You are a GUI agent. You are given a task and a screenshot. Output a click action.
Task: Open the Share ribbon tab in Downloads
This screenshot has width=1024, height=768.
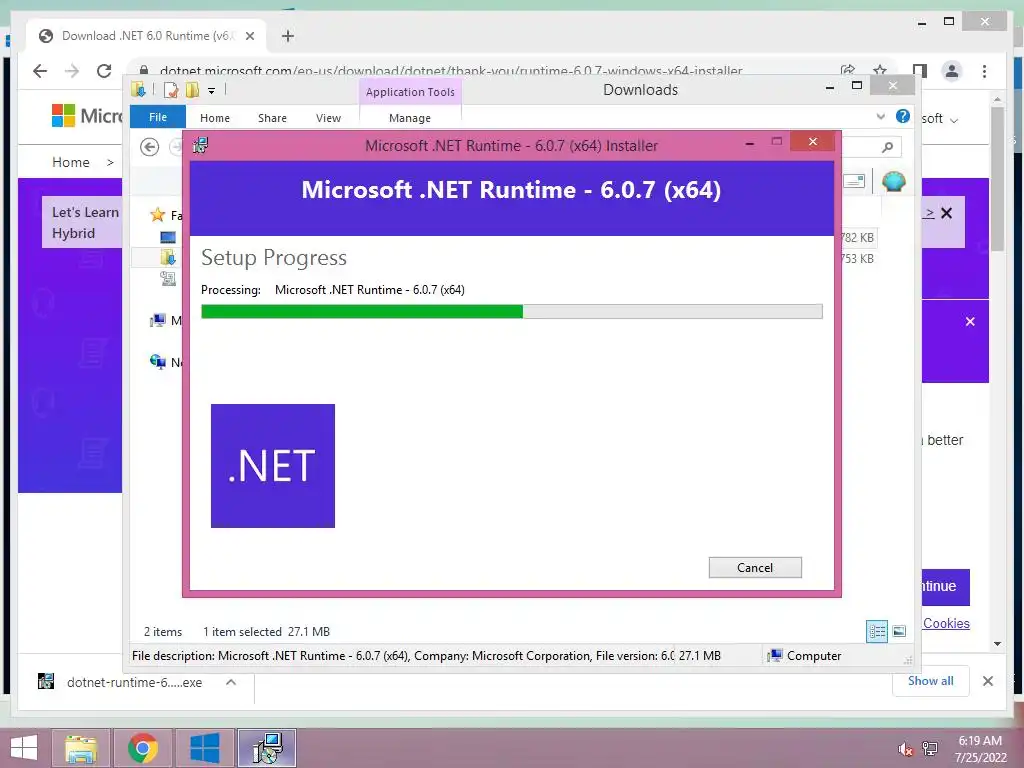tap(272, 118)
